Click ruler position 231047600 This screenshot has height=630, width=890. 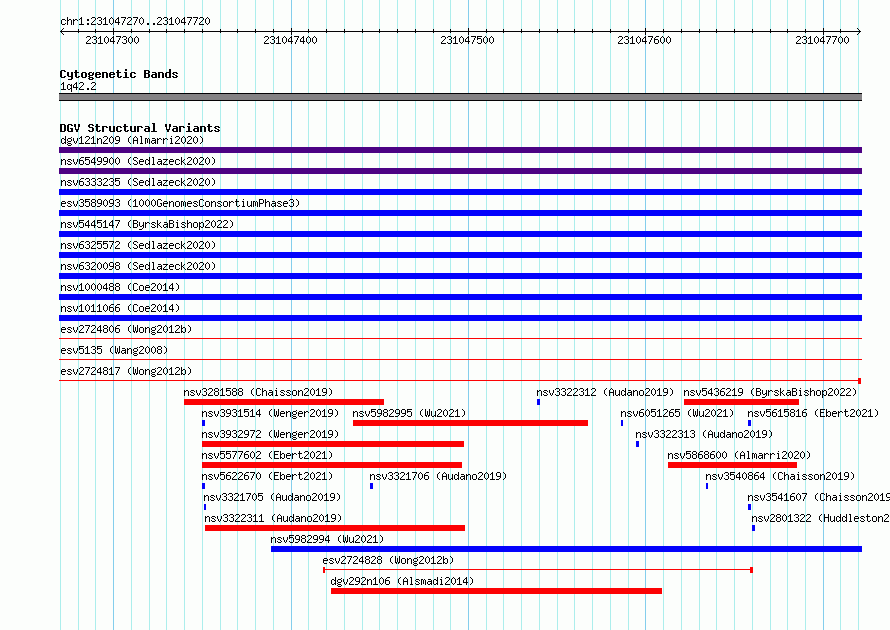pos(644,40)
